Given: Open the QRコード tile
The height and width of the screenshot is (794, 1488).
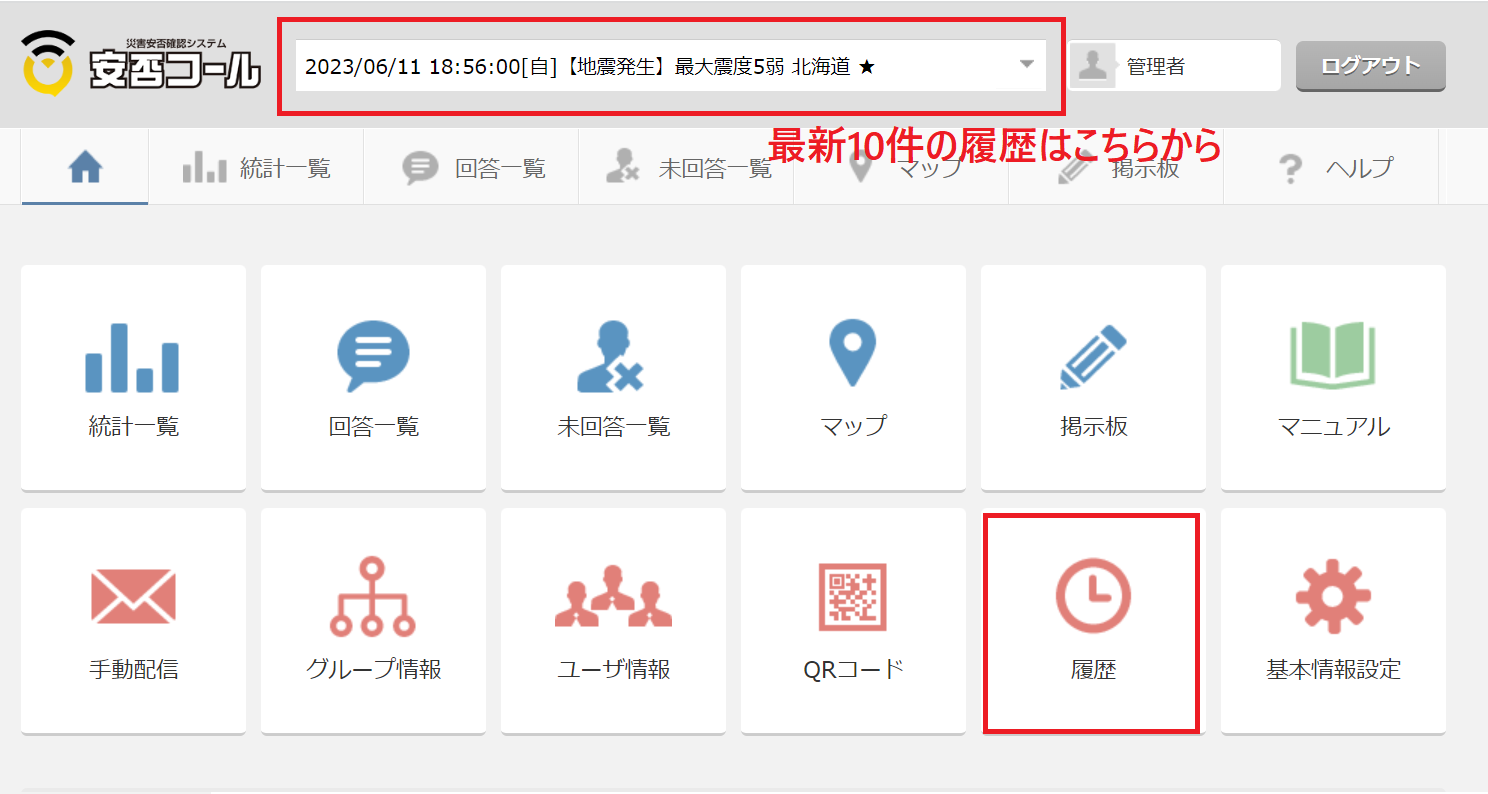Looking at the screenshot, I should 853,621.
